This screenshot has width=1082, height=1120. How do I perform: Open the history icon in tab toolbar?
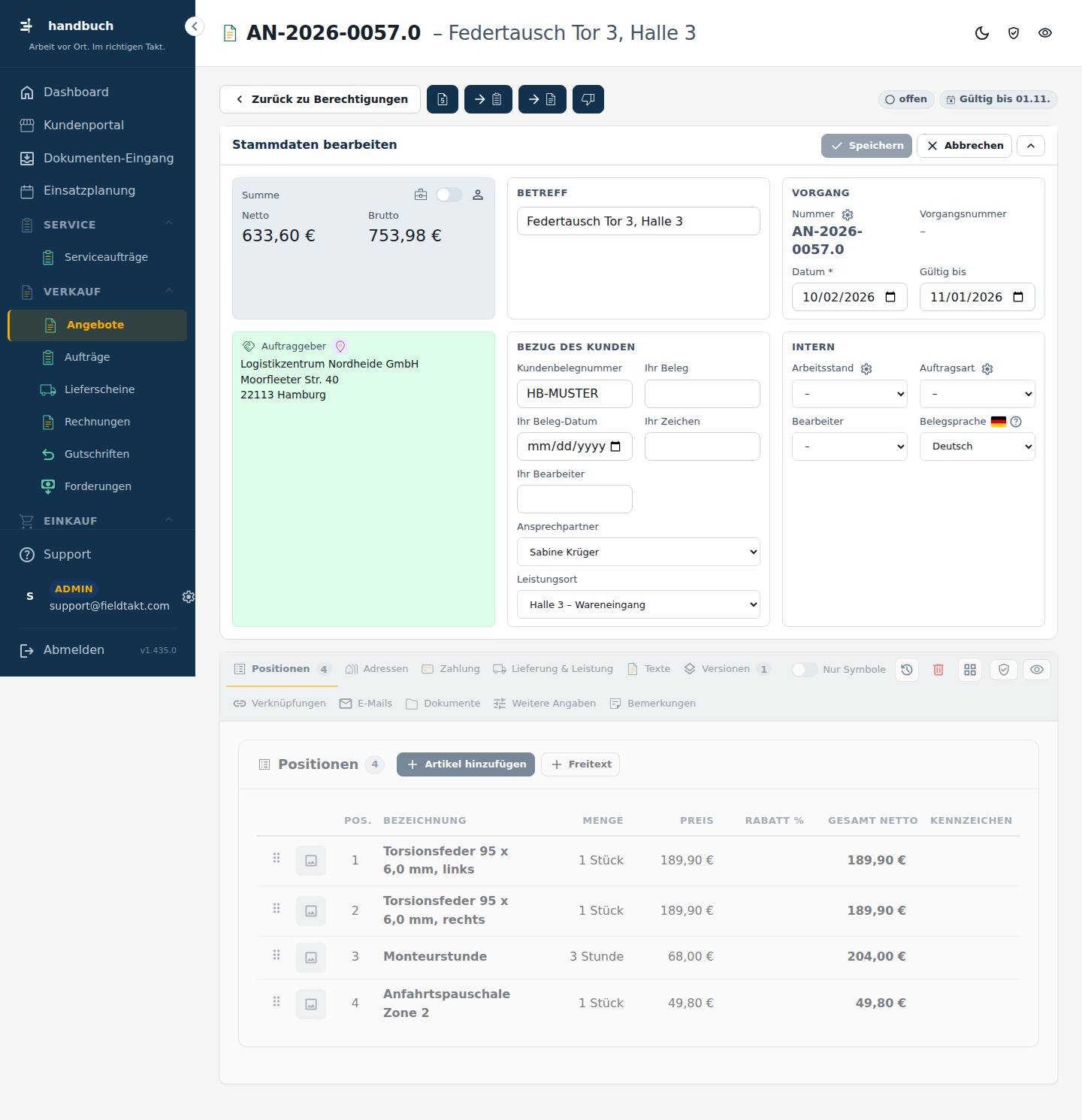(907, 670)
